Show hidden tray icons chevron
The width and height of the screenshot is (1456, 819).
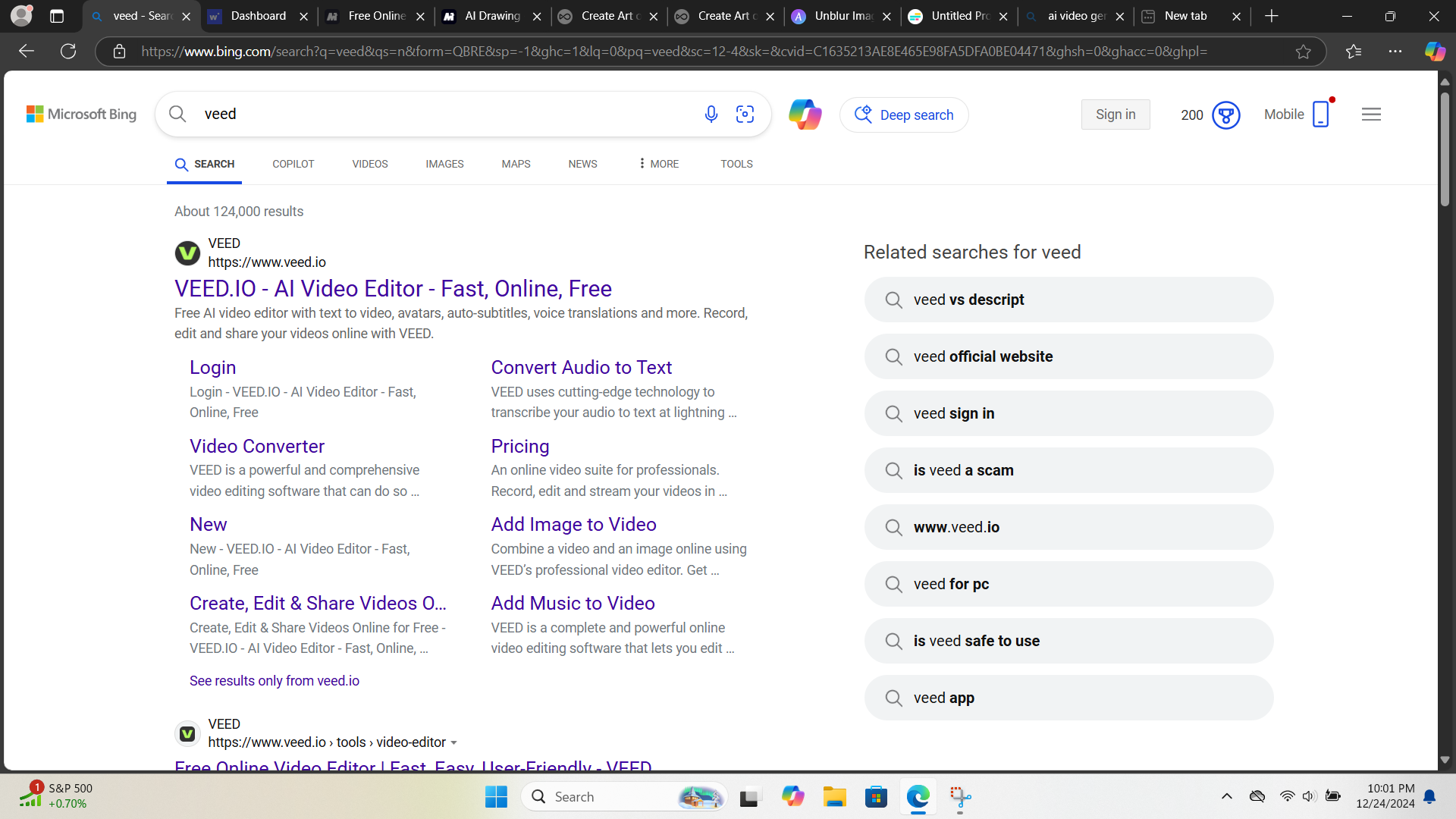click(1226, 796)
